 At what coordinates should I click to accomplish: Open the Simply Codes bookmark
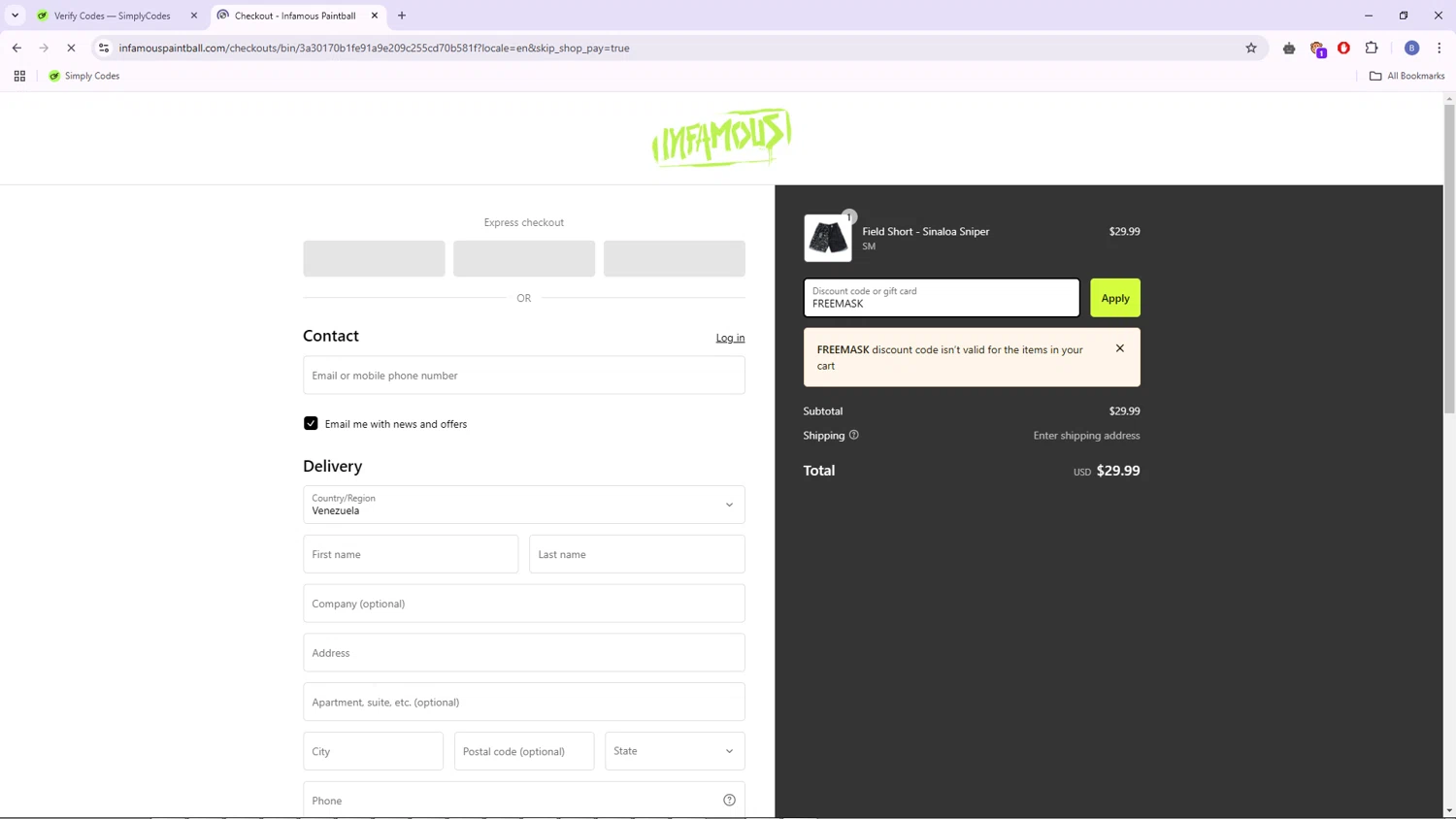[x=83, y=76]
